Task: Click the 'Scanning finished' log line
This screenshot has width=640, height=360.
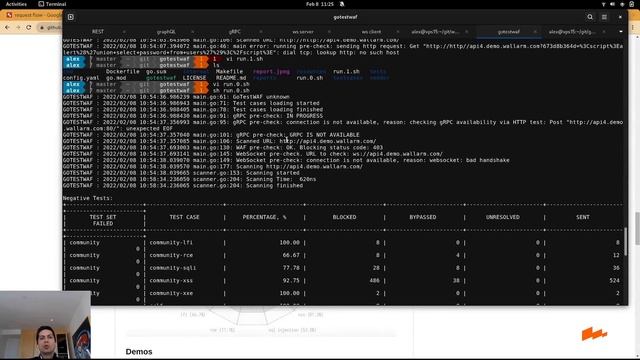Action: (274, 186)
